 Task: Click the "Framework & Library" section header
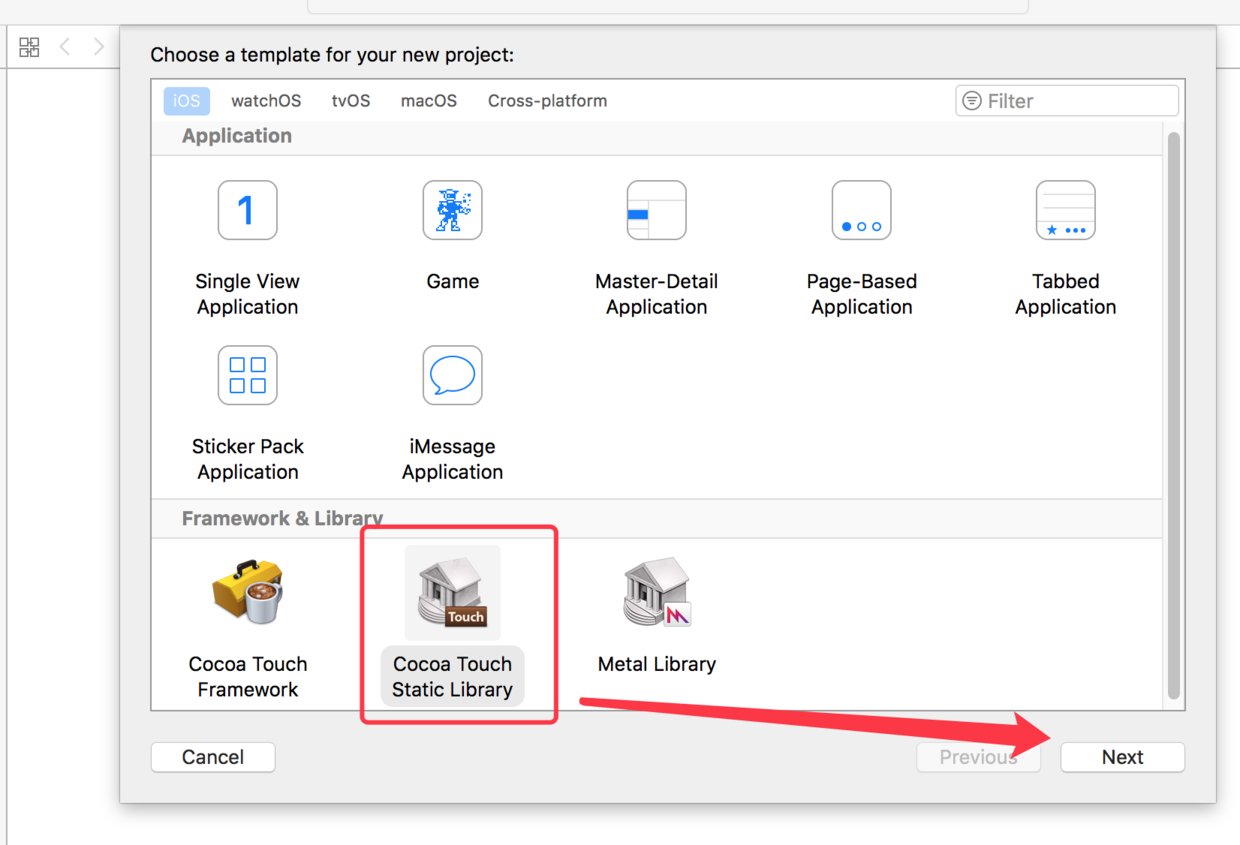click(x=282, y=518)
